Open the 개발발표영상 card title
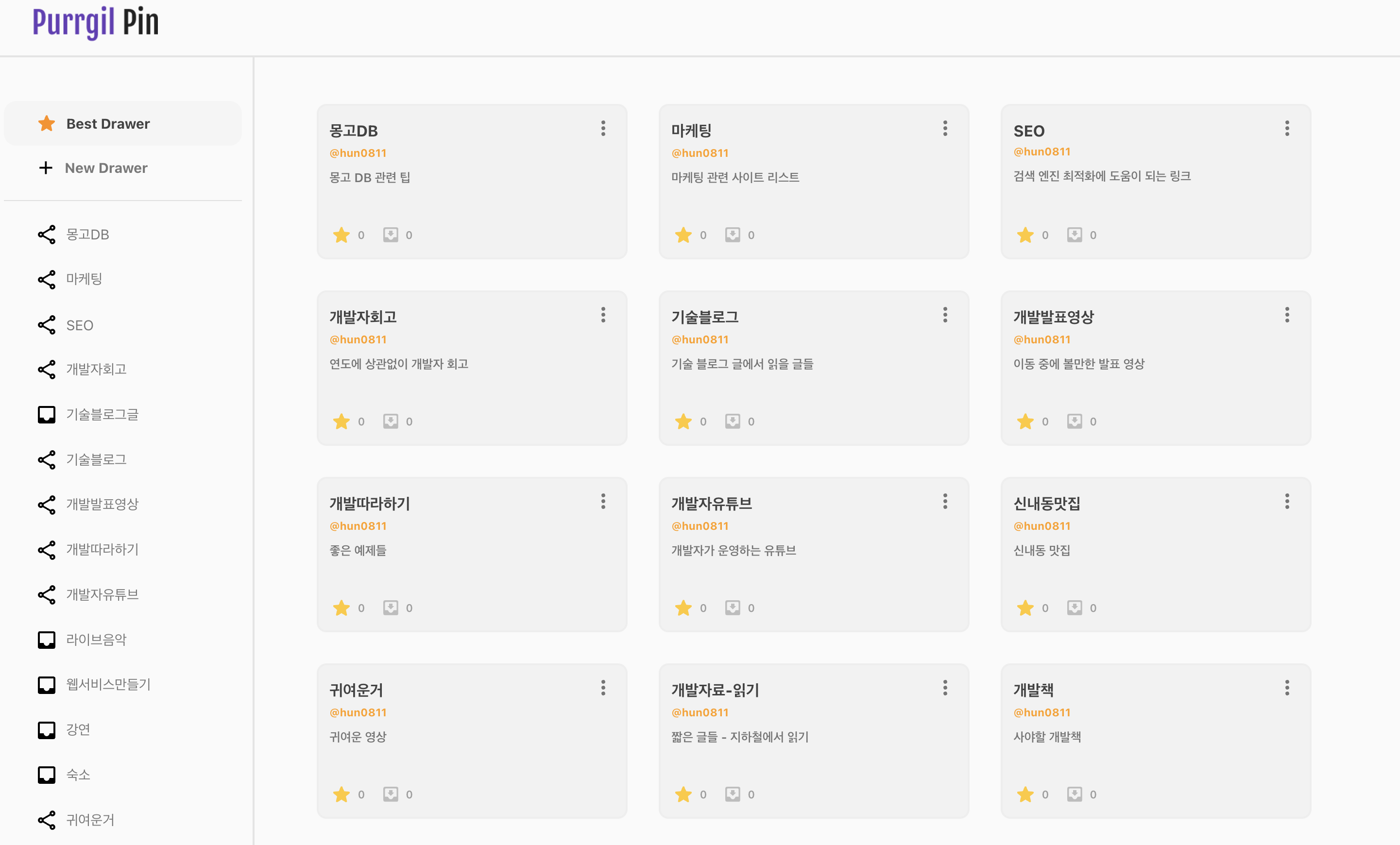 point(1054,317)
